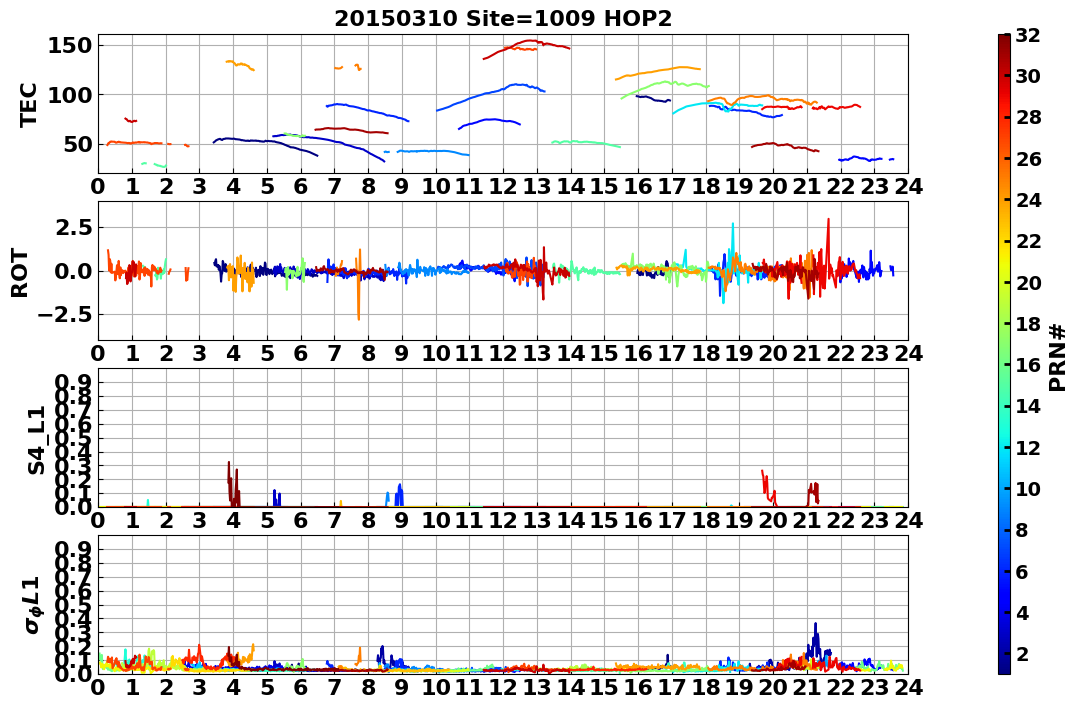Image resolution: width=1077 pixels, height=709 pixels.
Task: Click the ROT y-axis label
Action: point(20,273)
